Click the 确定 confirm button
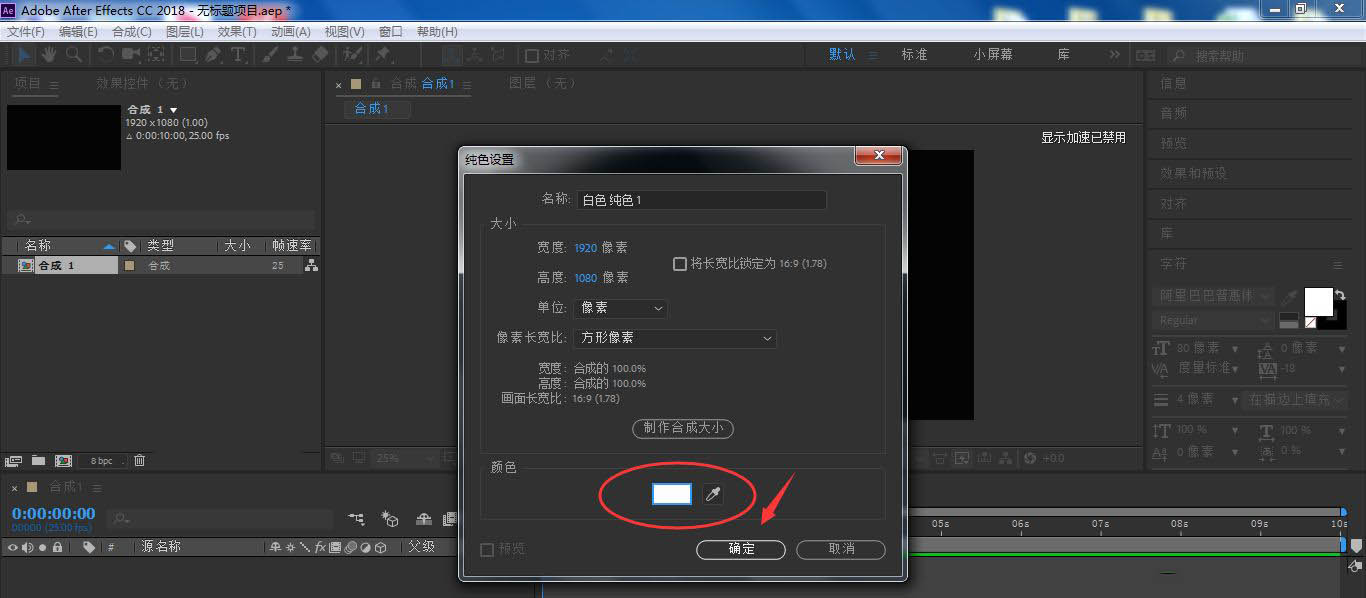Viewport: 1366px width, 598px height. tap(740, 549)
